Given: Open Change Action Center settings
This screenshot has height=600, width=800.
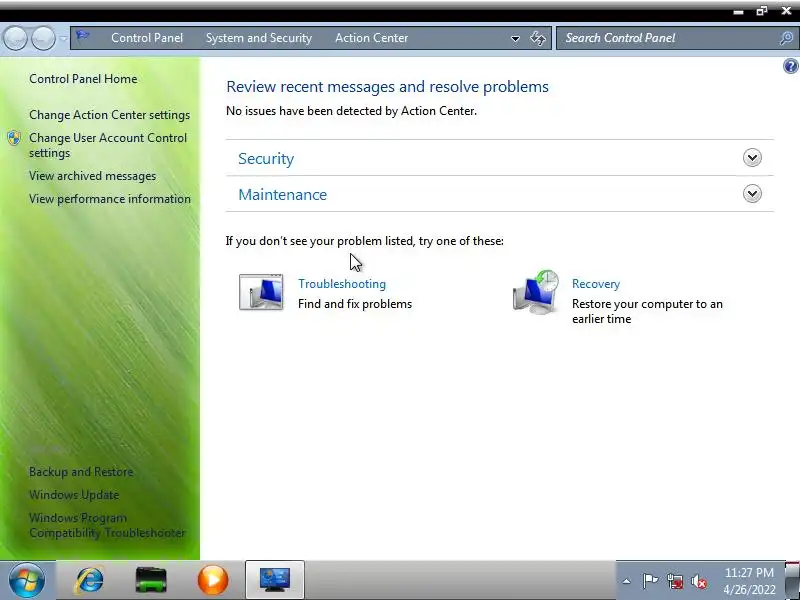Looking at the screenshot, I should pyautogui.click(x=109, y=115).
